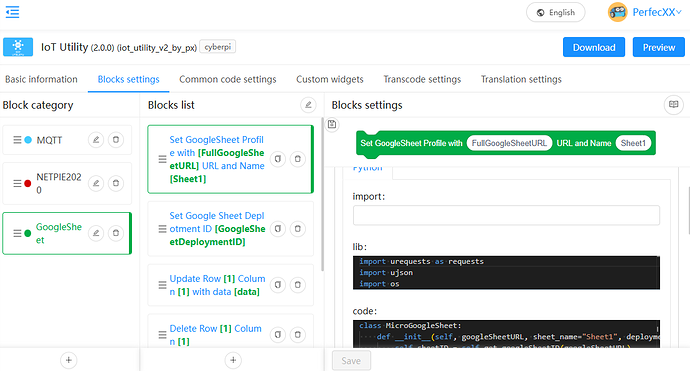Click the Blocks list vertical scrollbar

(323, 194)
